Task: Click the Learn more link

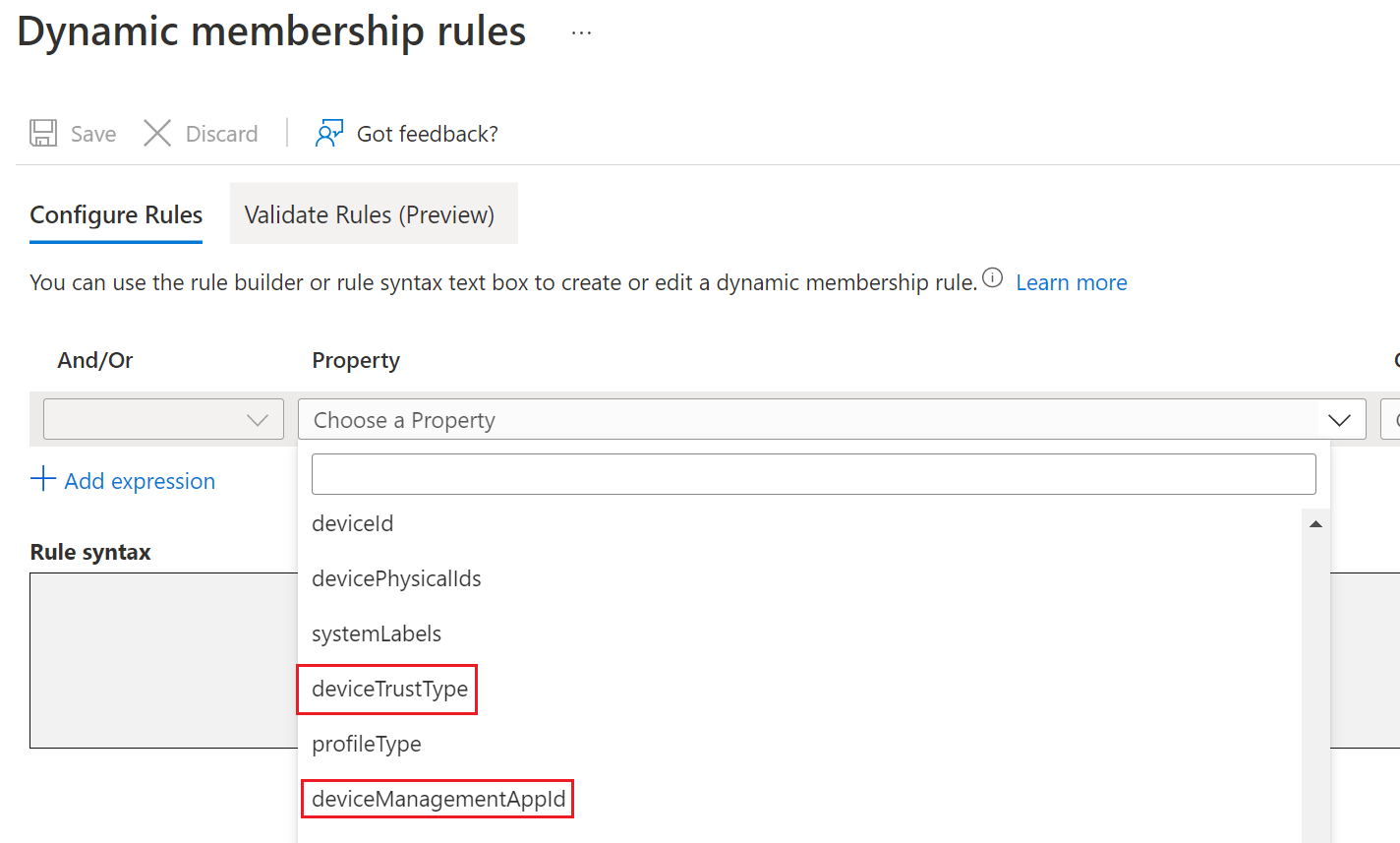Action: point(1071,282)
